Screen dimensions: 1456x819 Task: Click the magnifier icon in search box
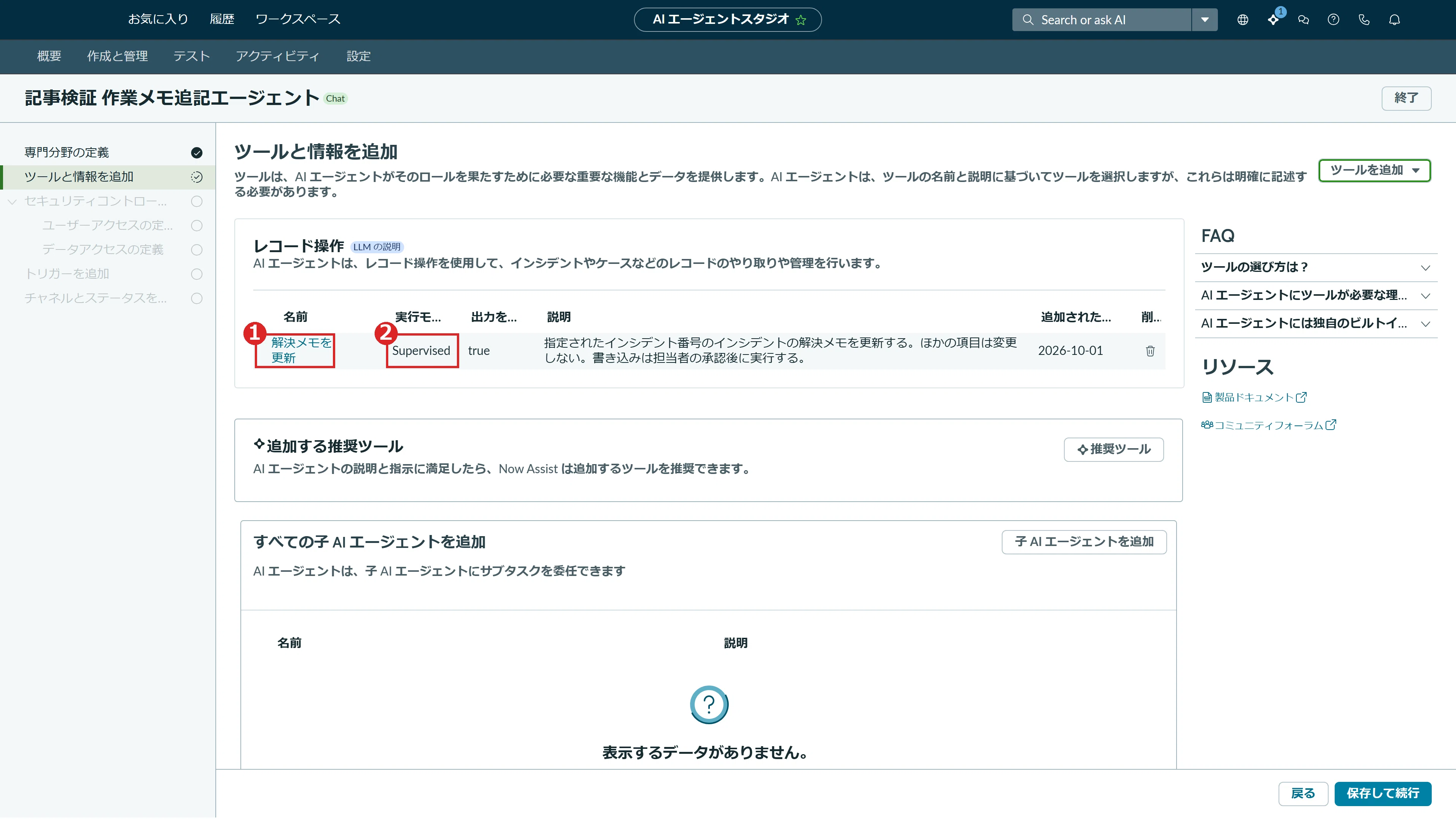(x=1028, y=20)
